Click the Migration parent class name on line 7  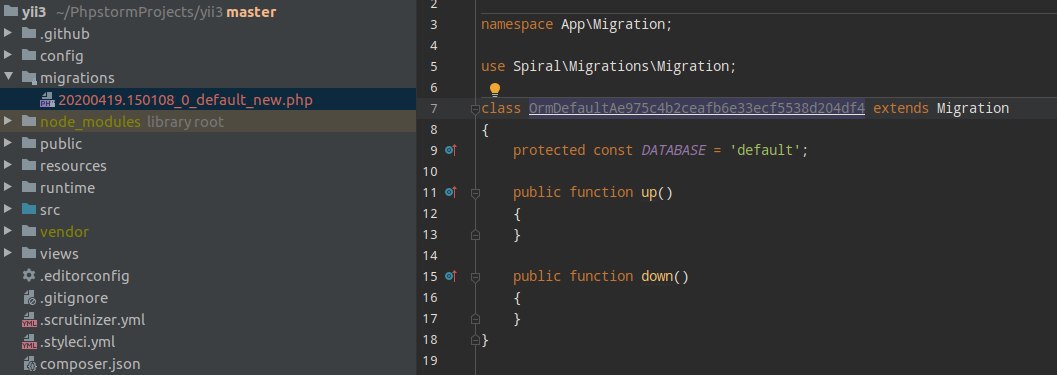(x=973, y=108)
